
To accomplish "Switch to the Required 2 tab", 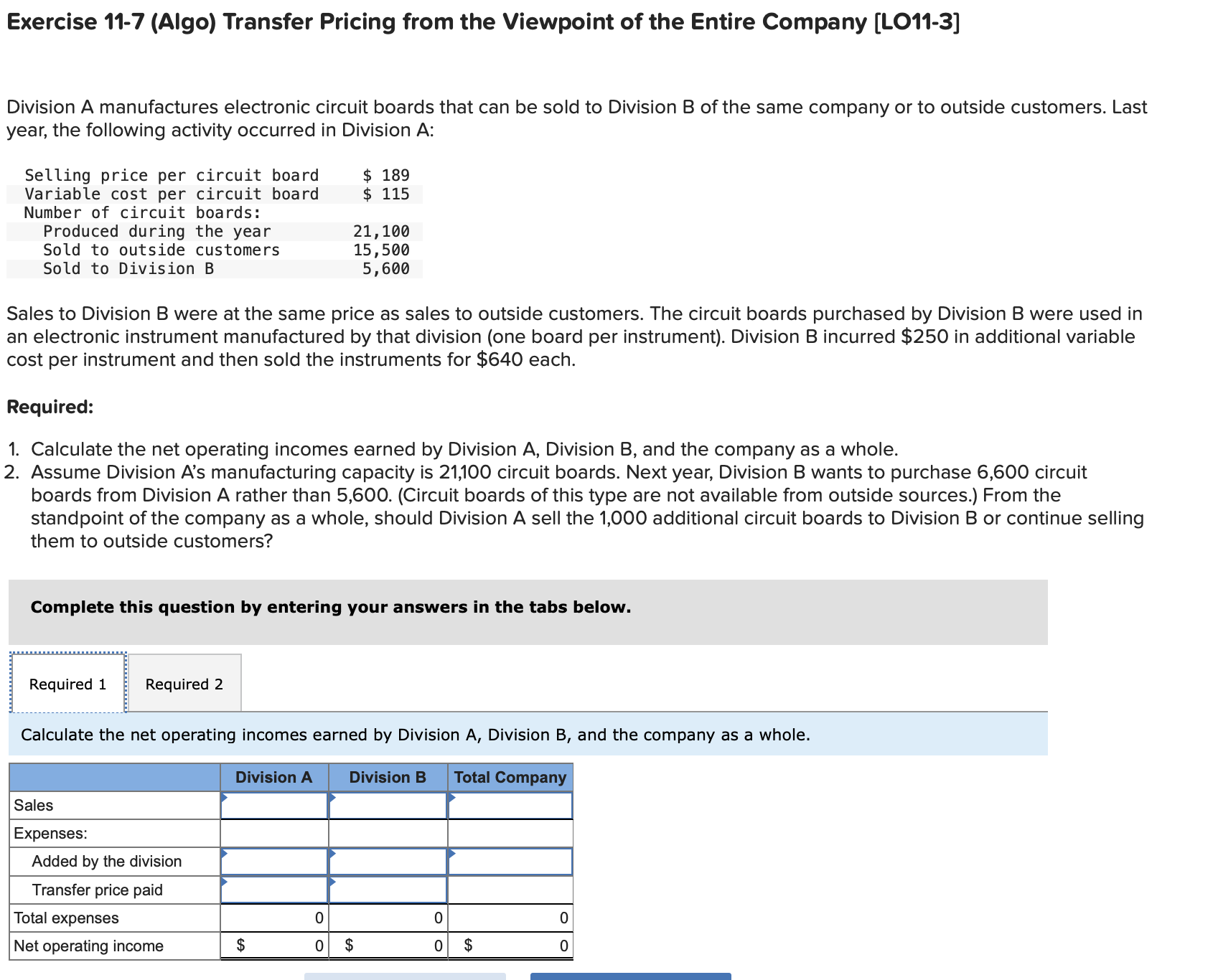I will (x=184, y=684).
